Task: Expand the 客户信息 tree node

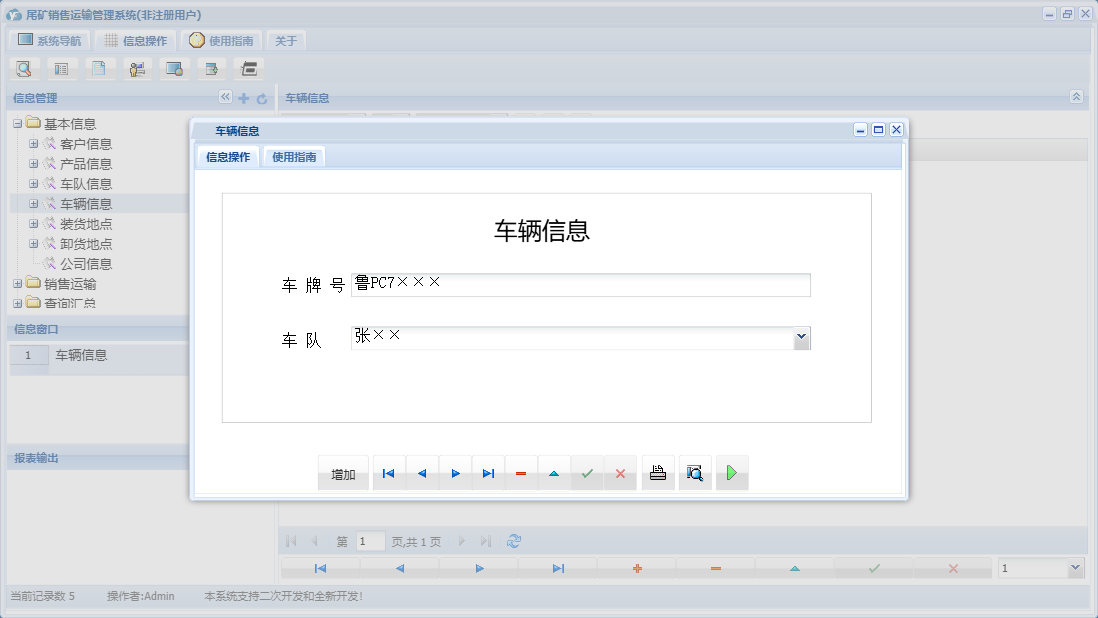Action: 34,143
